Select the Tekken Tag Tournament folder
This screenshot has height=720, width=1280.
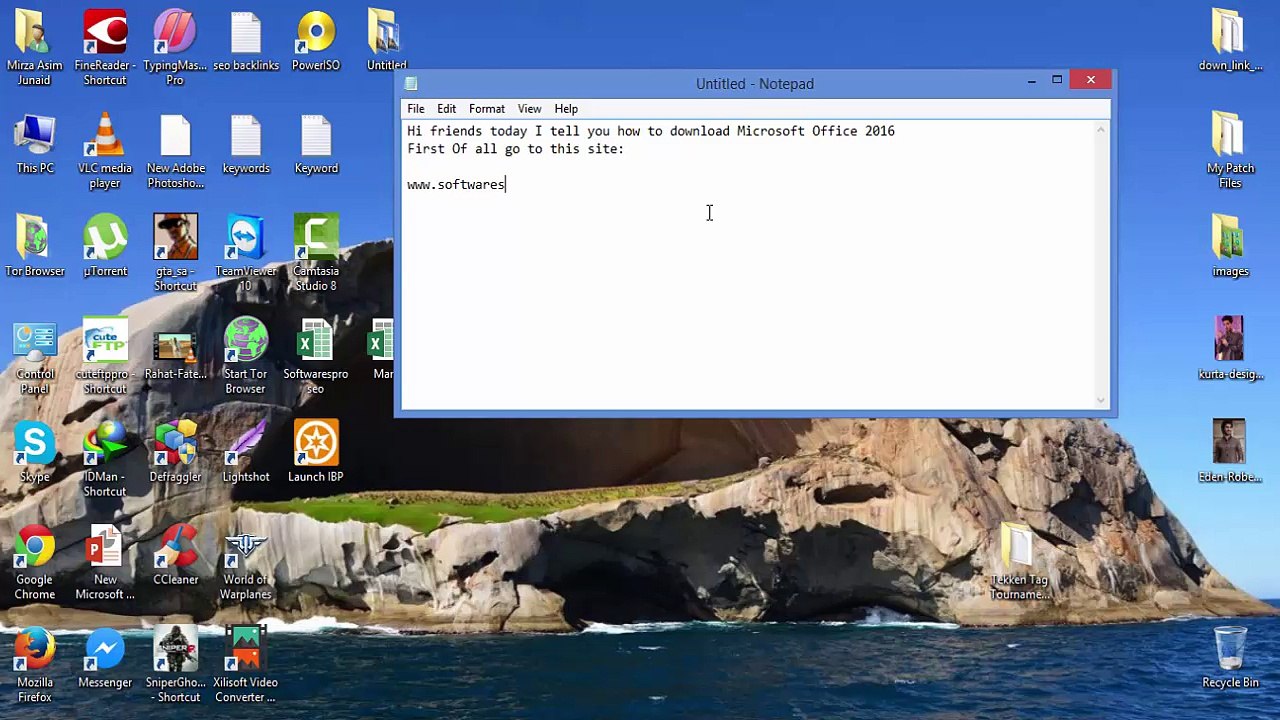[x=1019, y=563]
